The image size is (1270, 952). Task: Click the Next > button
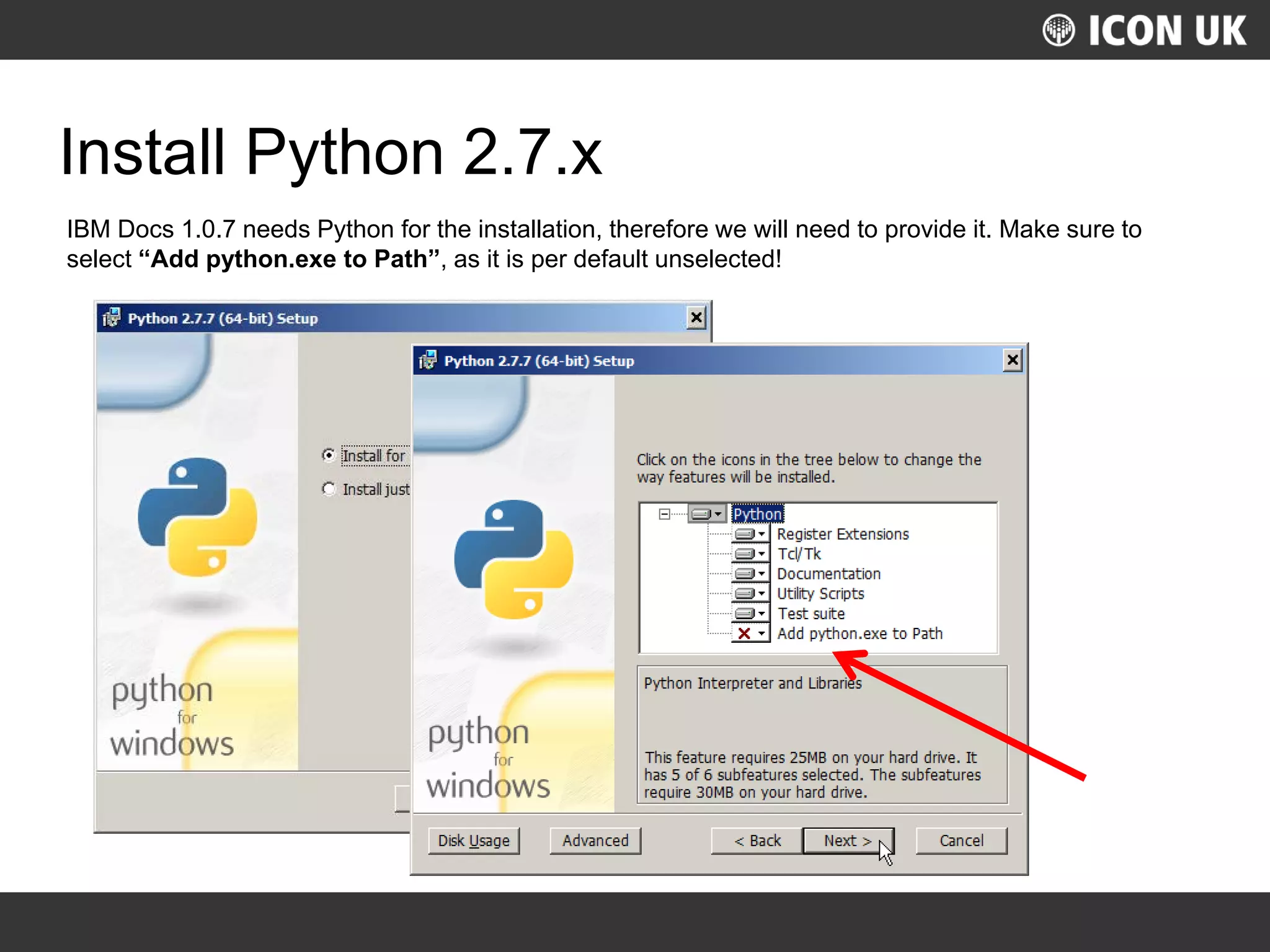tap(848, 840)
